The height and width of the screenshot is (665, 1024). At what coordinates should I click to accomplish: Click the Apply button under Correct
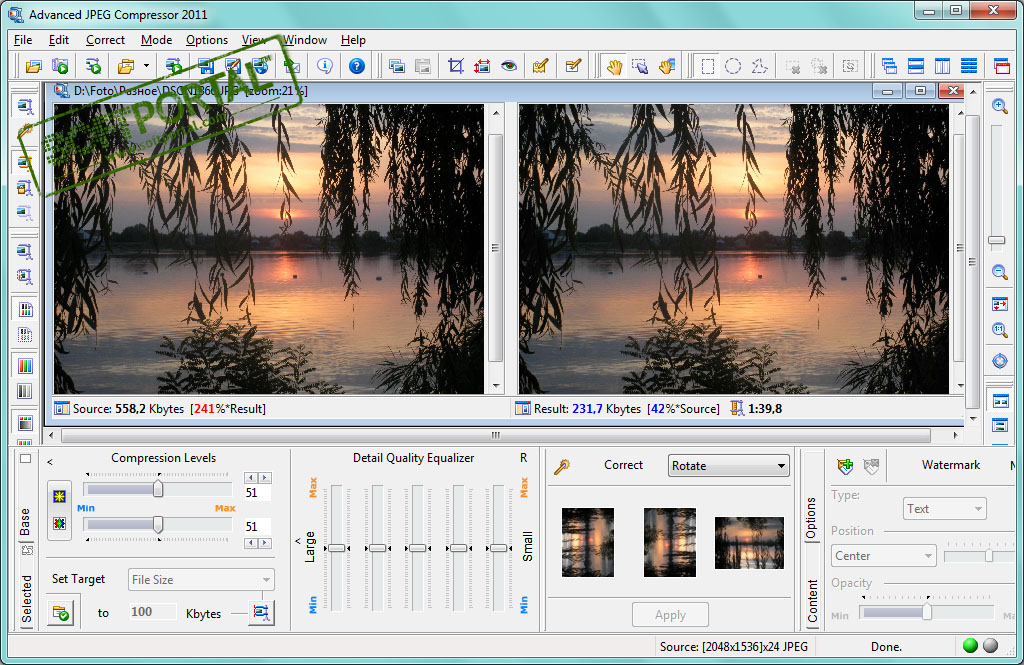coord(670,615)
